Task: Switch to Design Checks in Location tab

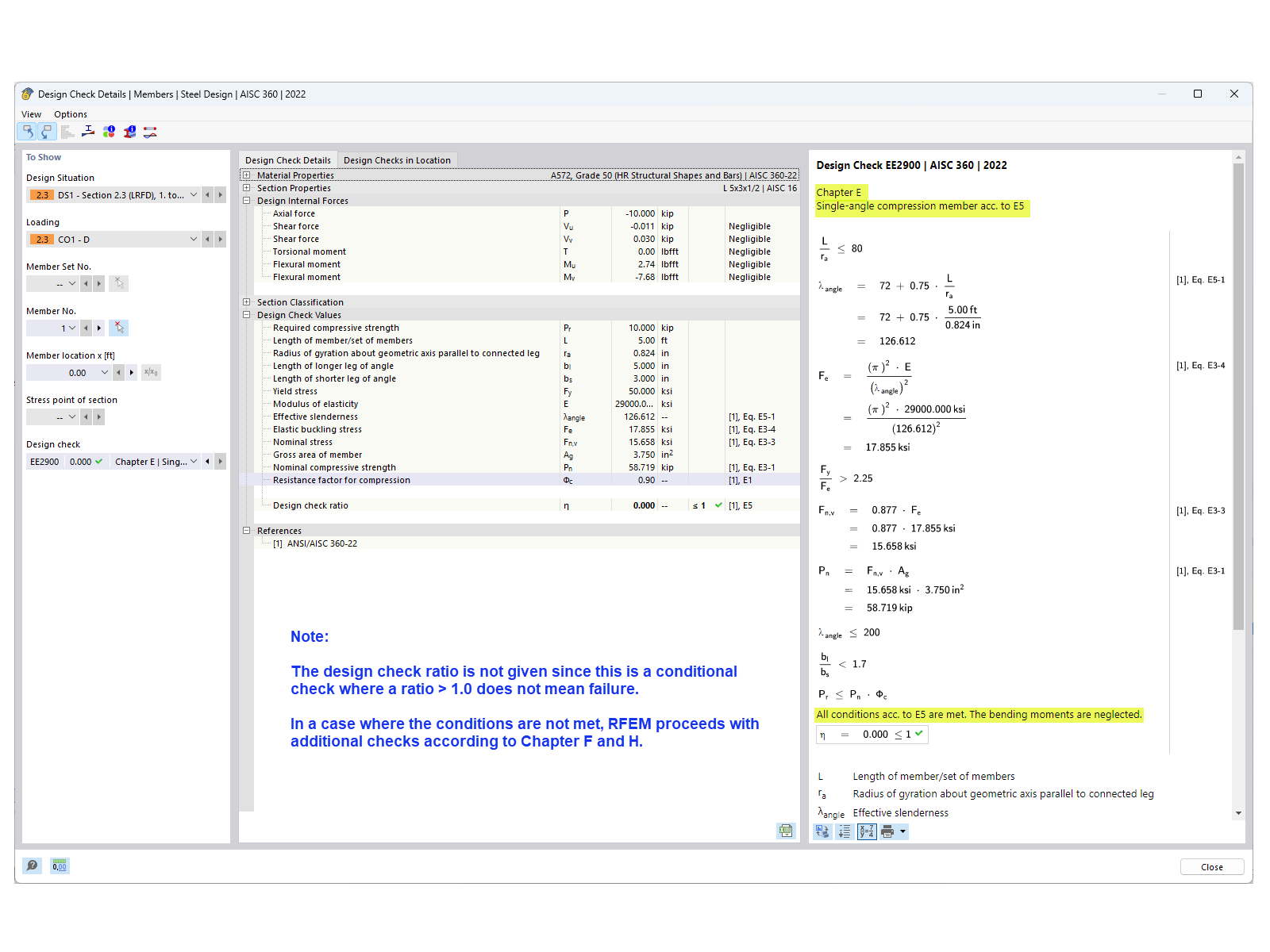Action: [x=397, y=160]
